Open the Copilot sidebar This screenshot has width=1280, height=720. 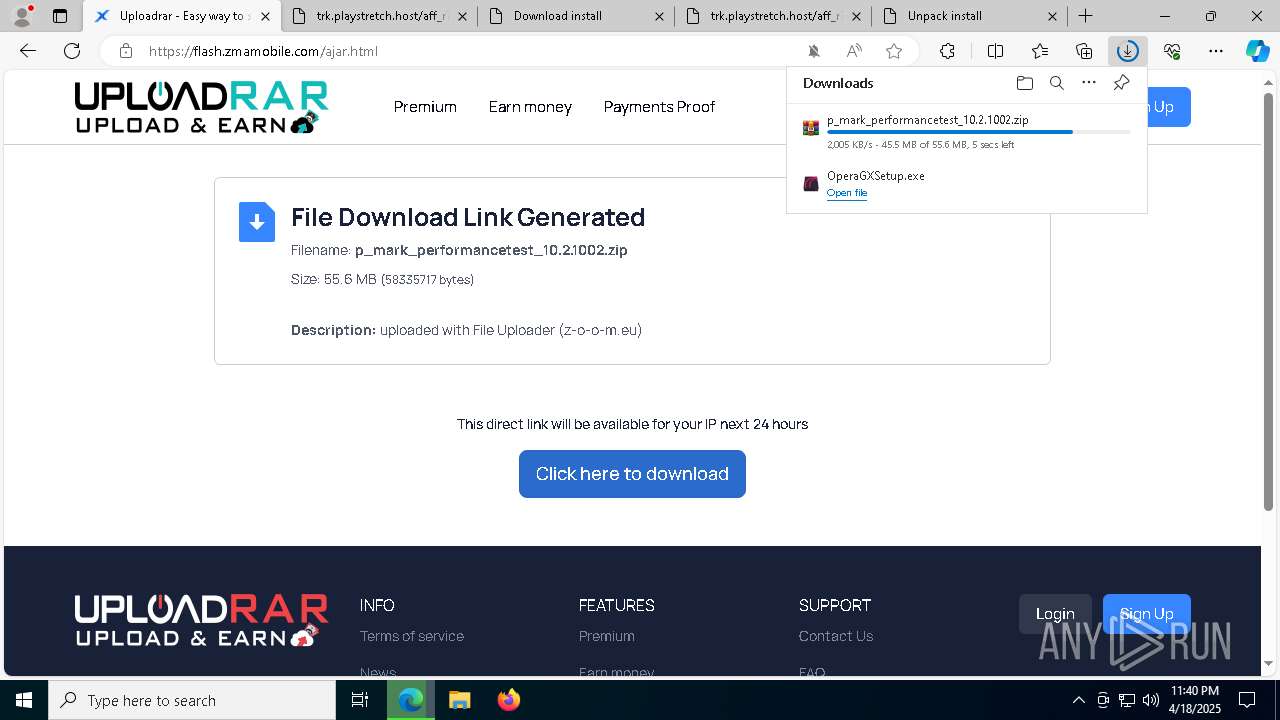point(1257,51)
